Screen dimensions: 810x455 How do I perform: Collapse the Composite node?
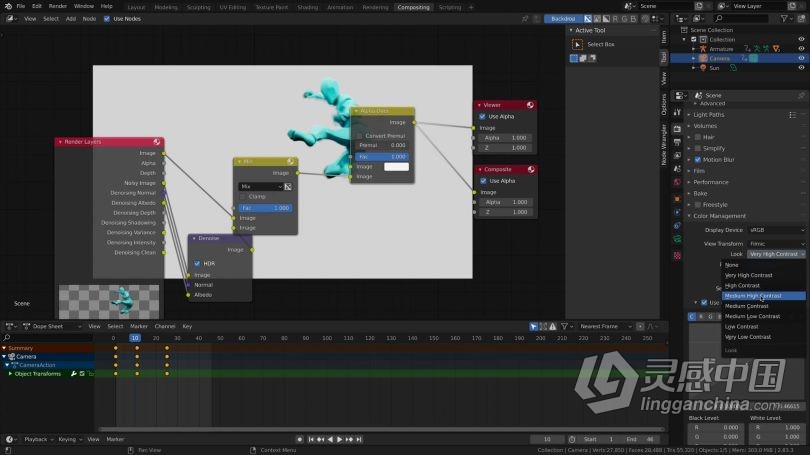coord(480,170)
